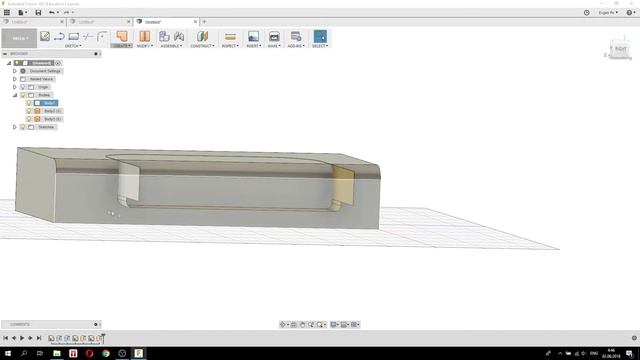The height and width of the screenshot is (360, 640).
Task: Collapse the root component tree node
Action: point(9,63)
